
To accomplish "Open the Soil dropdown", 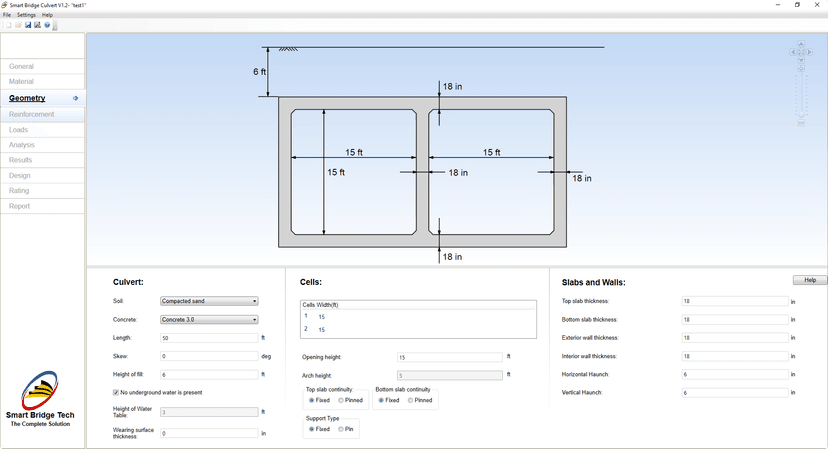I will [209, 301].
